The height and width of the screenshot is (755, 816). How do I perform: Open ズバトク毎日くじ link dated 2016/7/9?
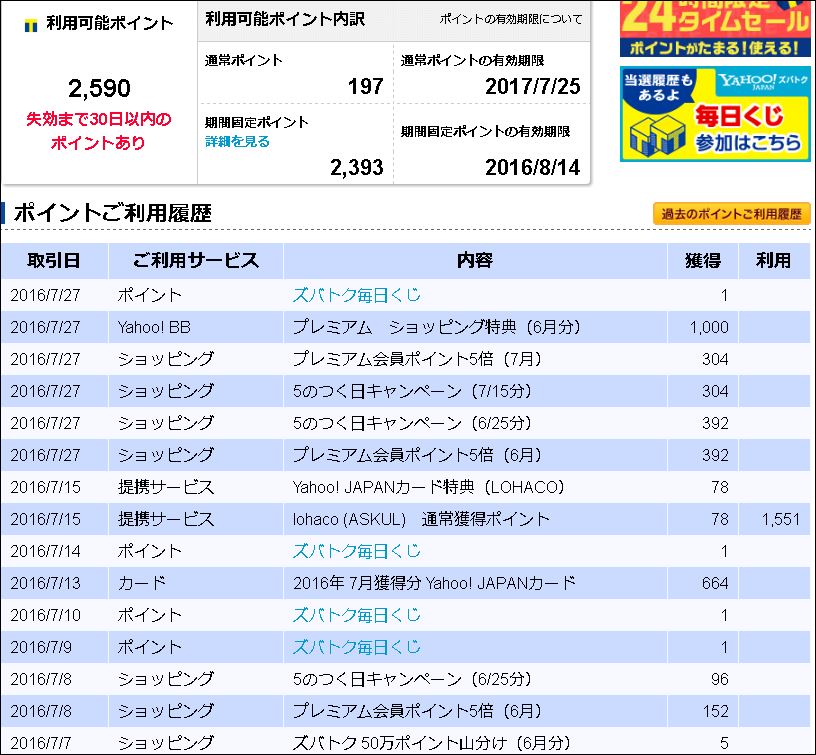356,647
